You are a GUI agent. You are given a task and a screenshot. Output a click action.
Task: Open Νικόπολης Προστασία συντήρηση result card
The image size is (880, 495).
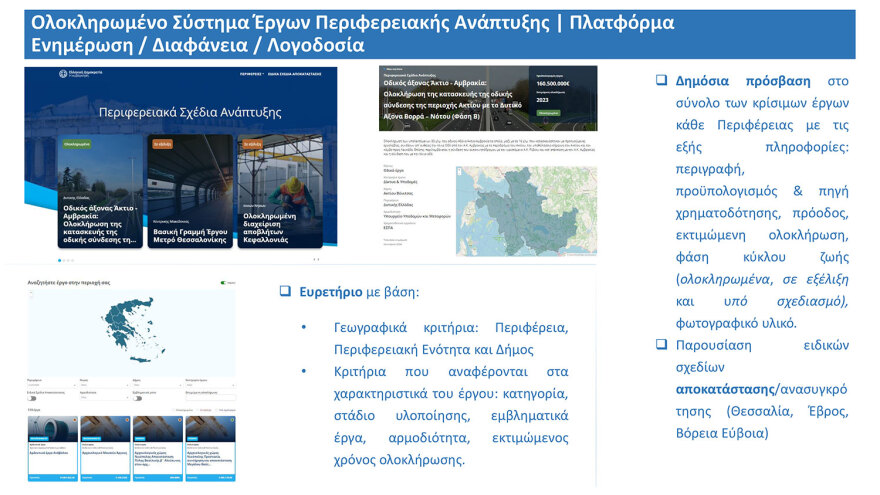click(210, 448)
